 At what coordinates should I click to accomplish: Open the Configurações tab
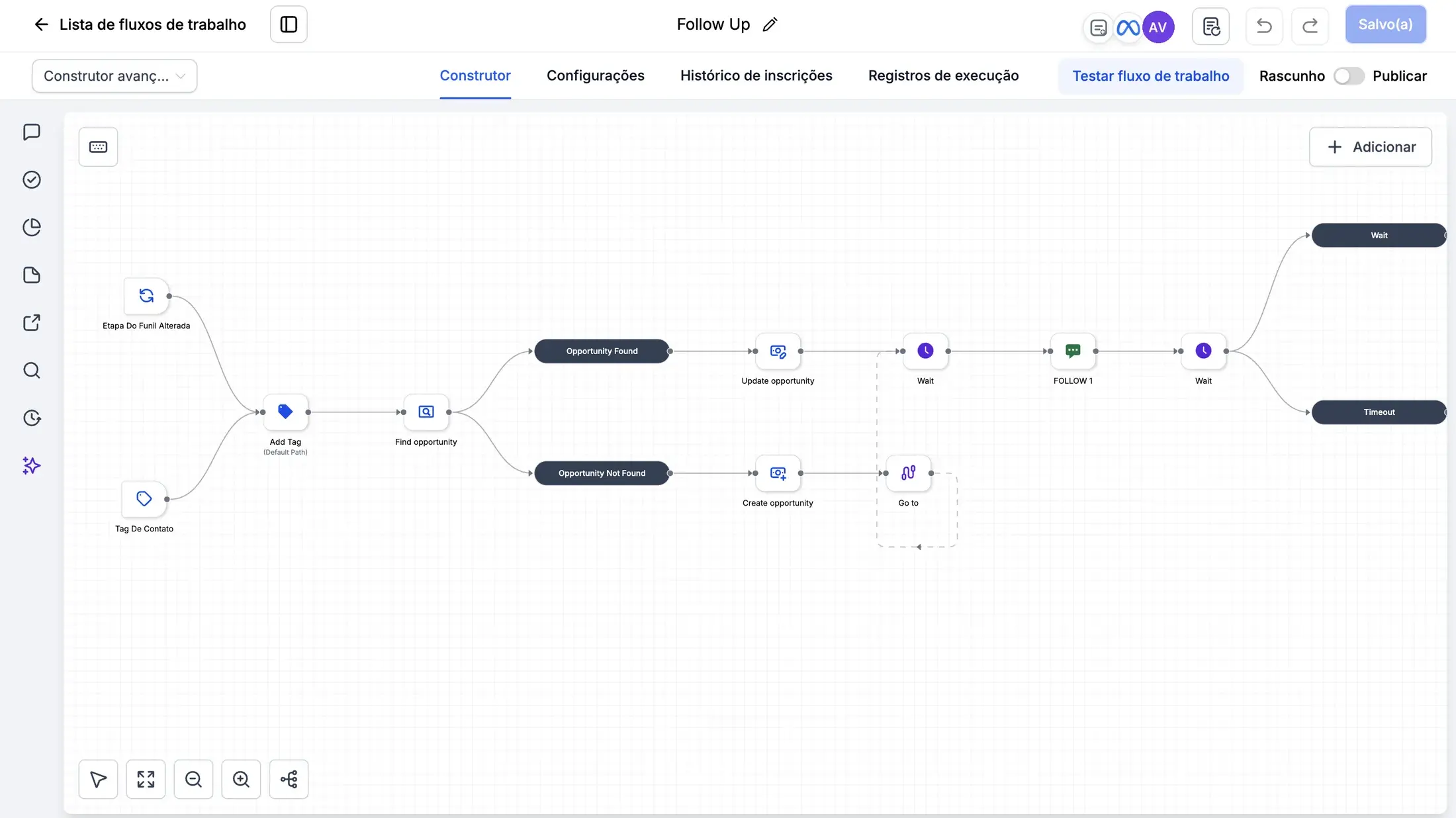[x=596, y=76]
